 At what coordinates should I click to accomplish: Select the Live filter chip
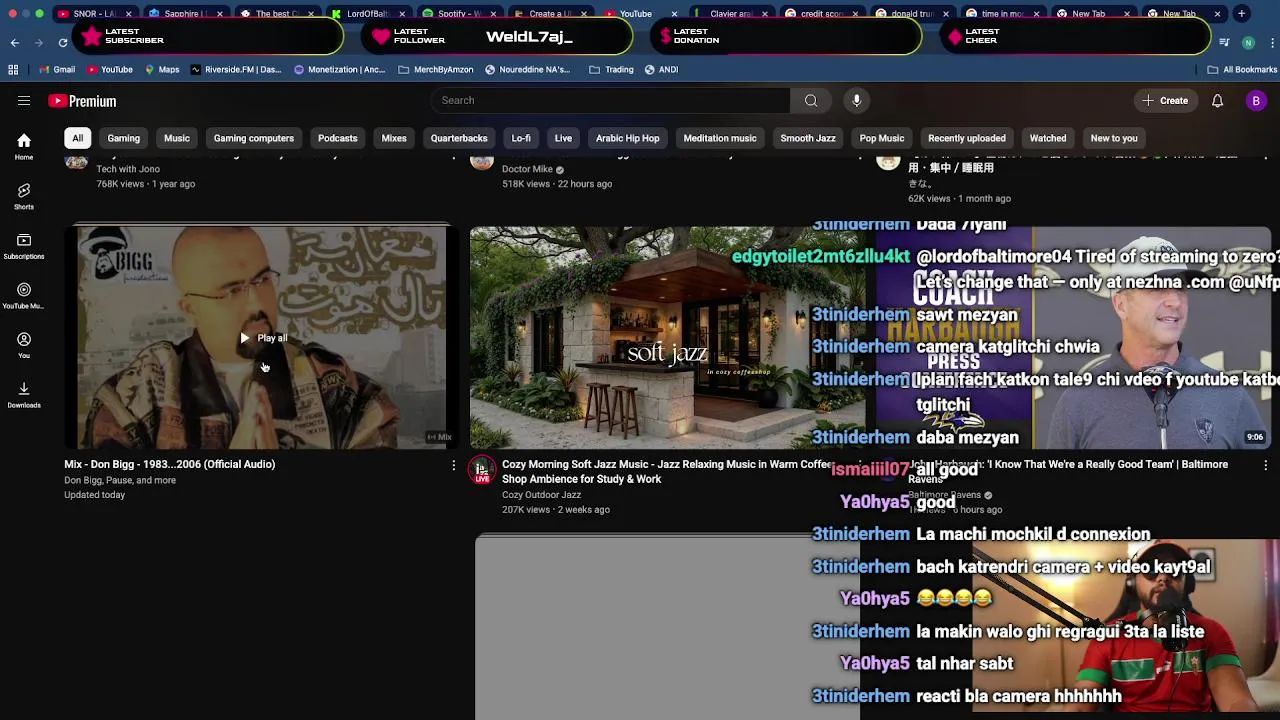[x=563, y=138]
